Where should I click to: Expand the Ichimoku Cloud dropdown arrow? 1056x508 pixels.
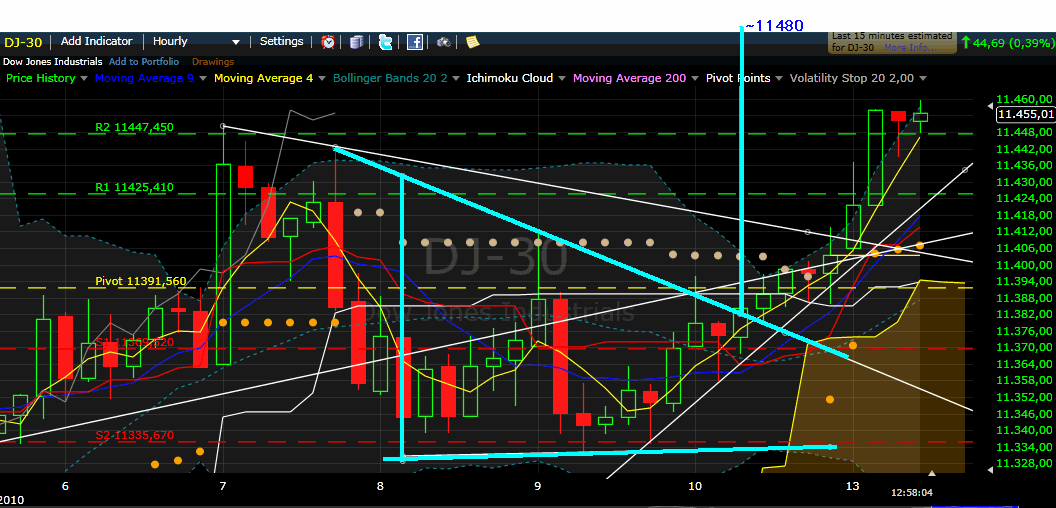(x=562, y=78)
